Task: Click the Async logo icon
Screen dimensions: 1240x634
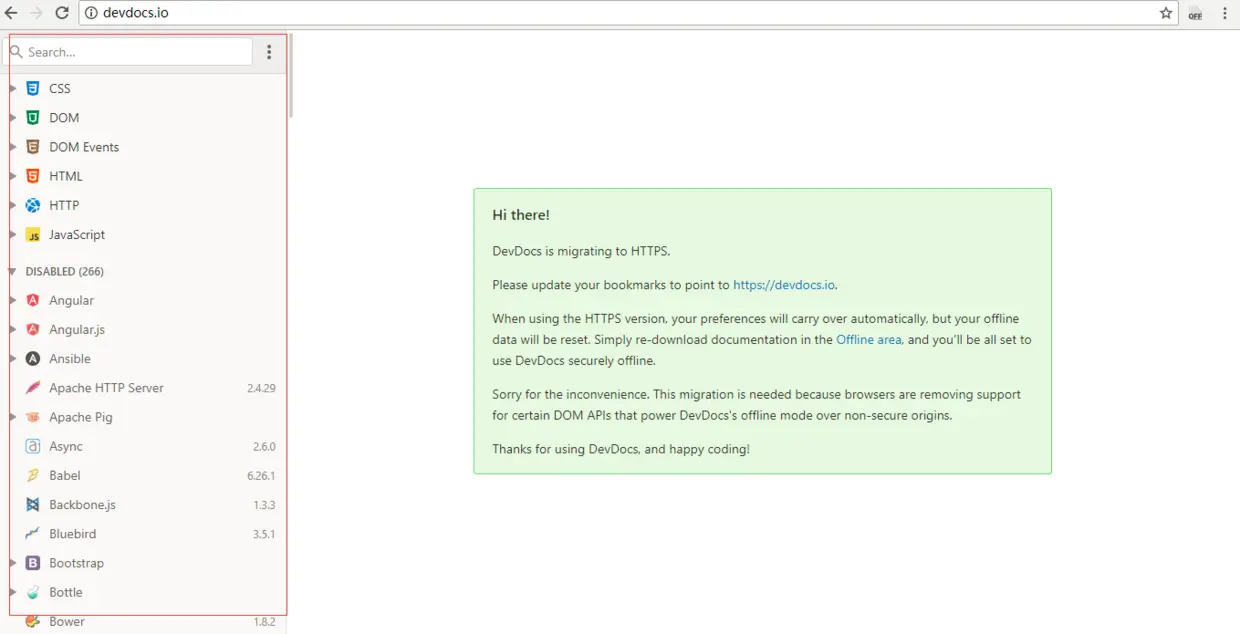Action: [33, 446]
